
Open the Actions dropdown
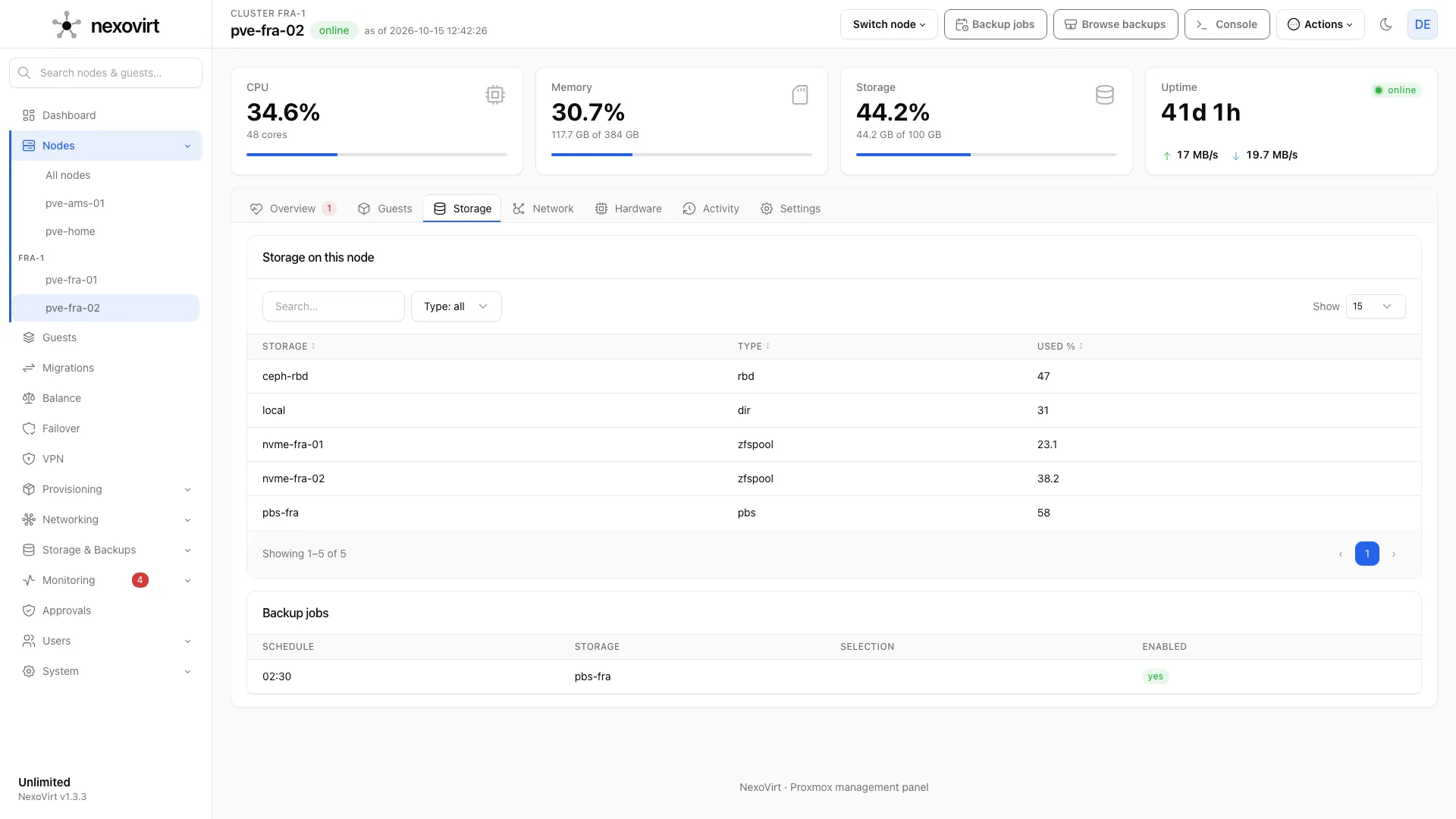click(x=1319, y=24)
